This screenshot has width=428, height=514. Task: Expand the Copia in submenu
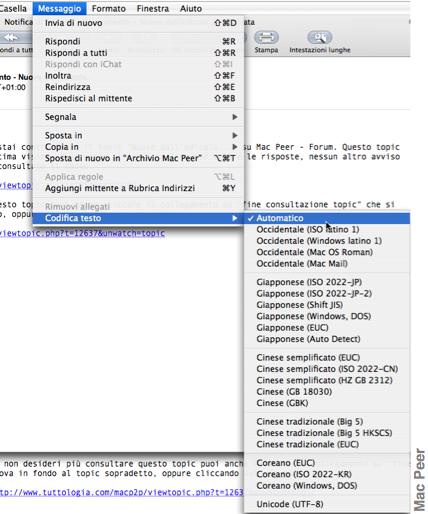tap(138, 147)
